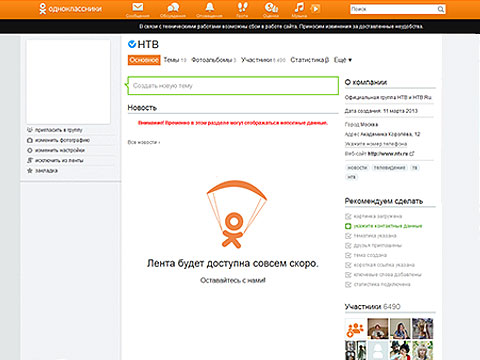Switch to the 'Фотоальбомы' tab
The width and height of the screenshot is (480, 360).
pyautogui.click(x=214, y=60)
